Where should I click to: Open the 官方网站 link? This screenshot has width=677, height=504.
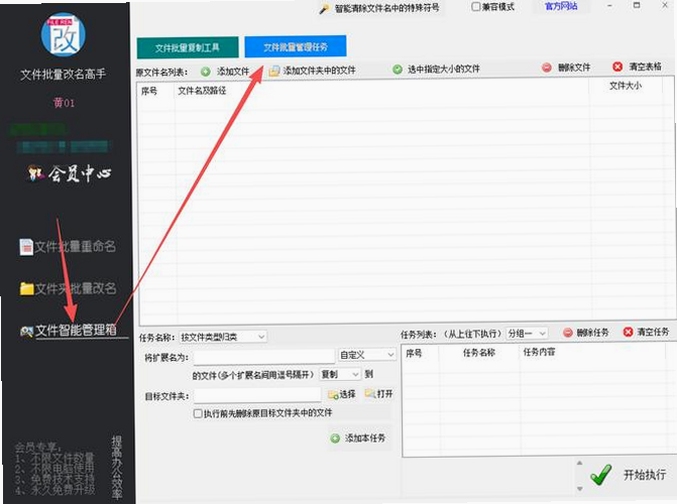tap(561, 6)
